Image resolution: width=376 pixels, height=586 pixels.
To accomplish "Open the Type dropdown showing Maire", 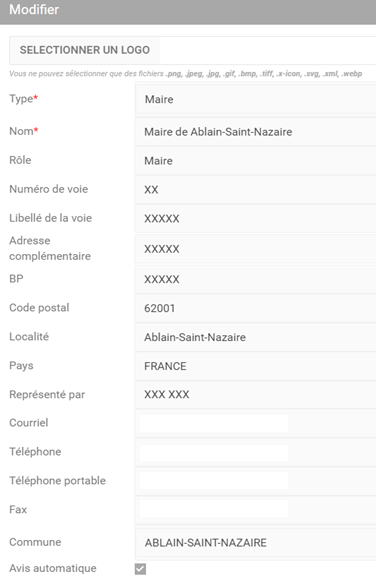I will [256, 99].
